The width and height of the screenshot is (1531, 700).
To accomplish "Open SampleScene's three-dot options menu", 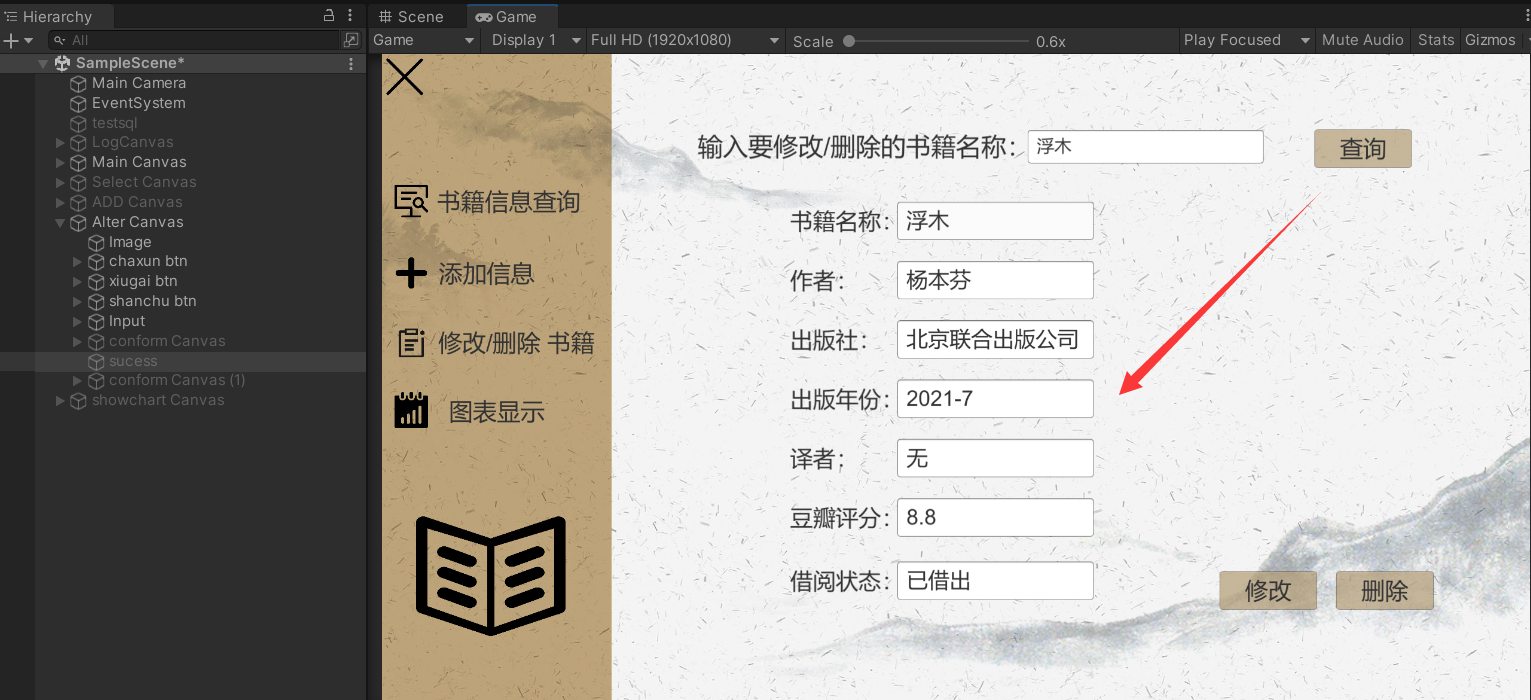I will (351, 63).
